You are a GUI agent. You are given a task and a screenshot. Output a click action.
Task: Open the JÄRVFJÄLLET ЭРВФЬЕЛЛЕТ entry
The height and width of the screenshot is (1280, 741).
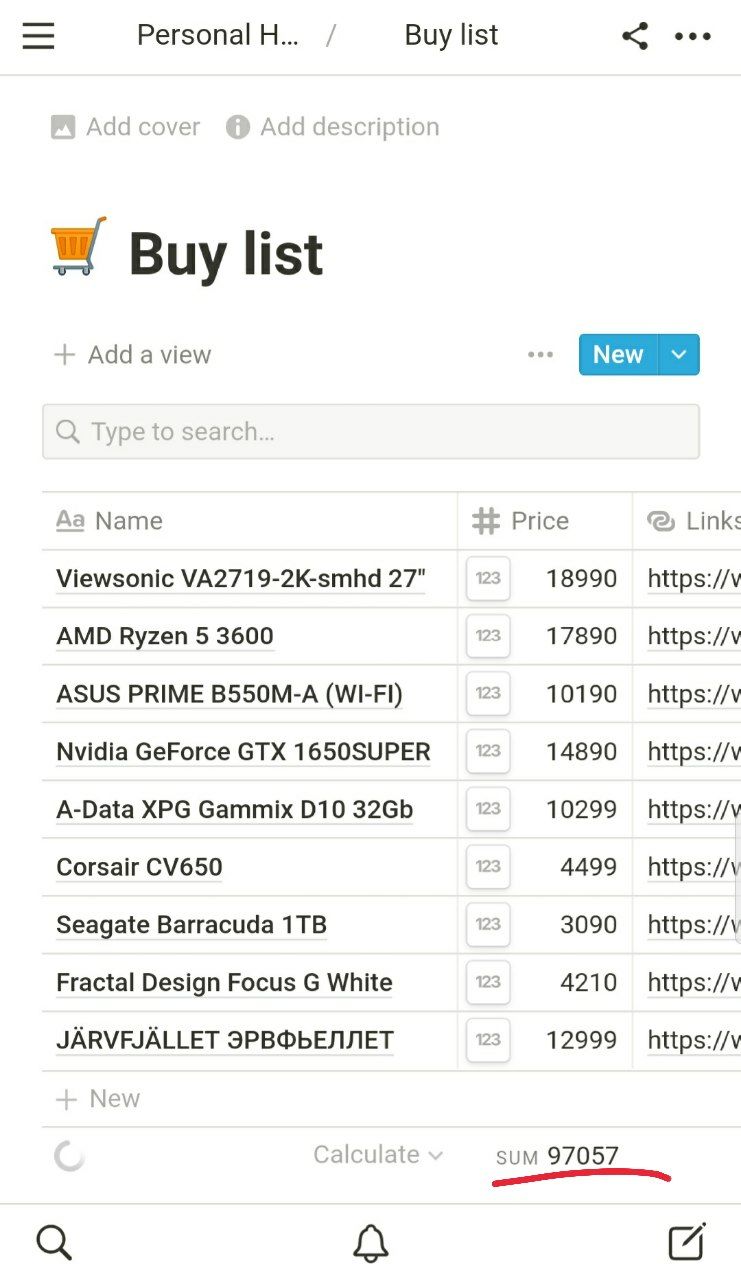pyautogui.click(x=225, y=1040)
